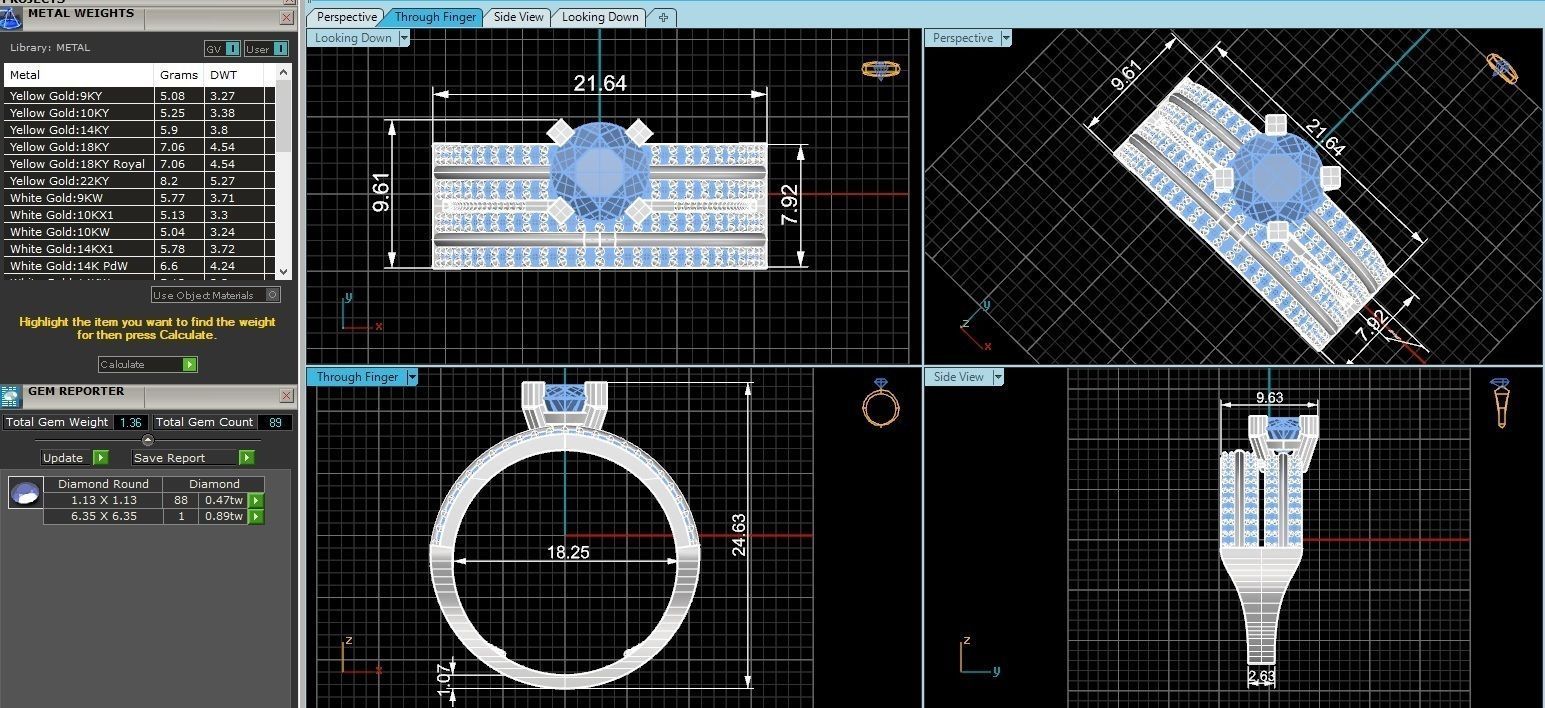Click 18.25 inner diameter dimension label
Viewport: 1545px width, 708px height.
pos(567,552)
